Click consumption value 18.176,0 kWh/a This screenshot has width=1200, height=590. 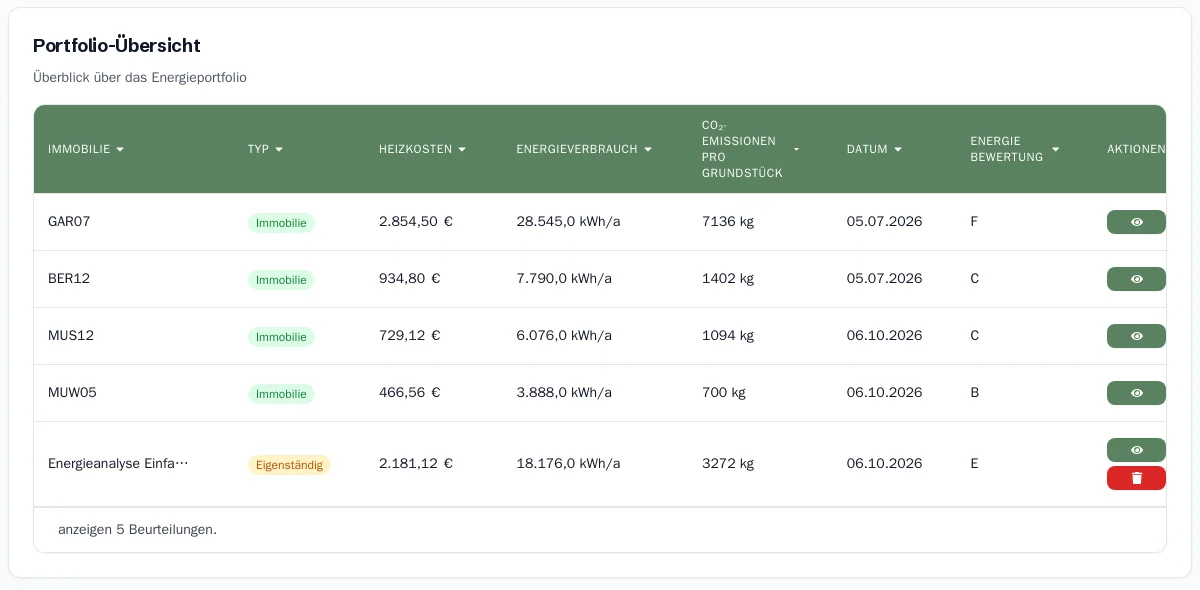[569, 464]
